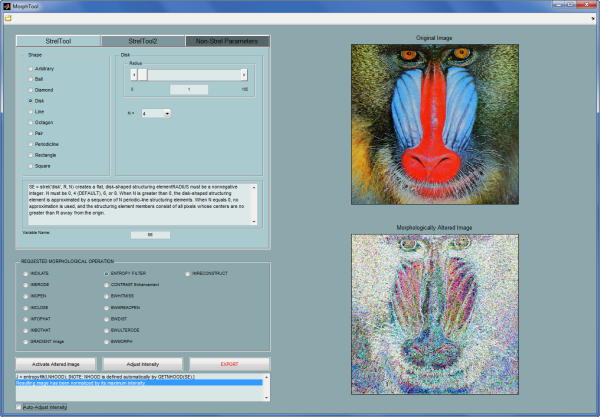Viewport: 600px width, 417px height.
Task: Click the MorphTool title bar icon
Action: 8,6
